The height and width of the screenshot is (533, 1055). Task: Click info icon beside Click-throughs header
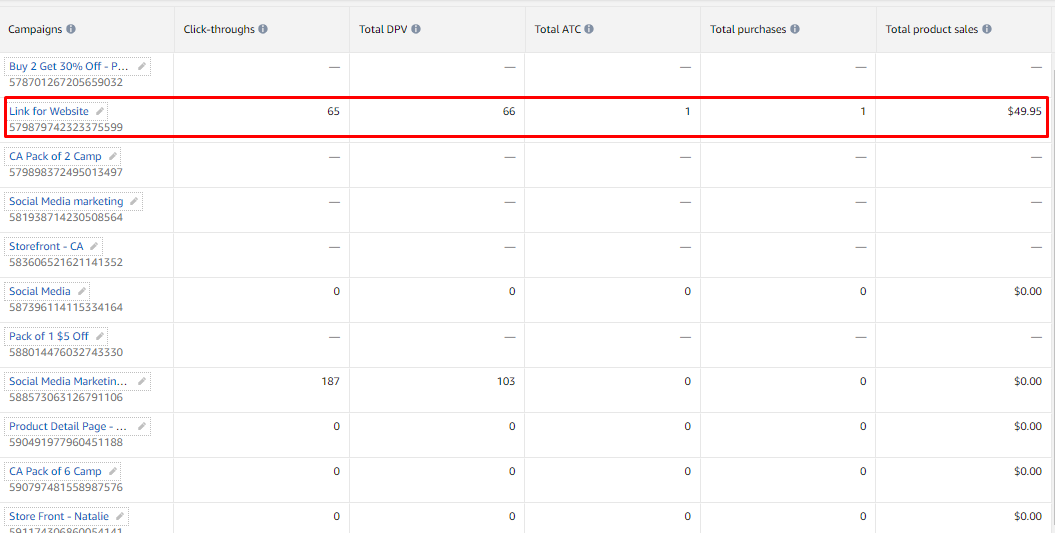coord(263,30)
